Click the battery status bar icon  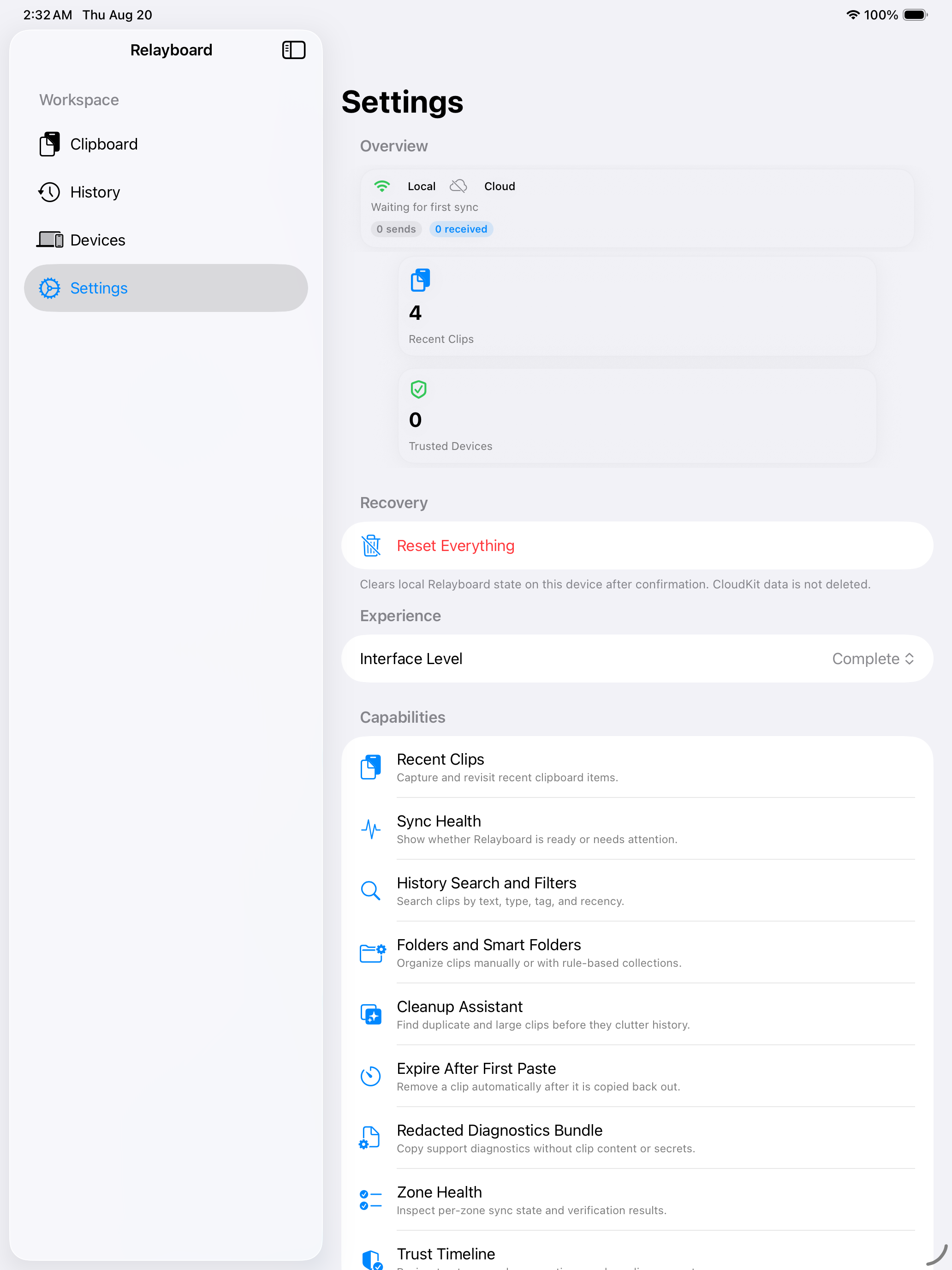pyautogui.click(x=915, y=15)
